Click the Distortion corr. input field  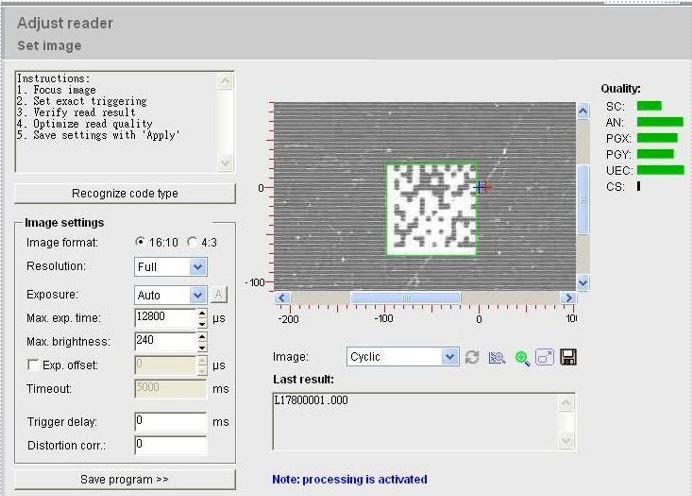point(170,445)
